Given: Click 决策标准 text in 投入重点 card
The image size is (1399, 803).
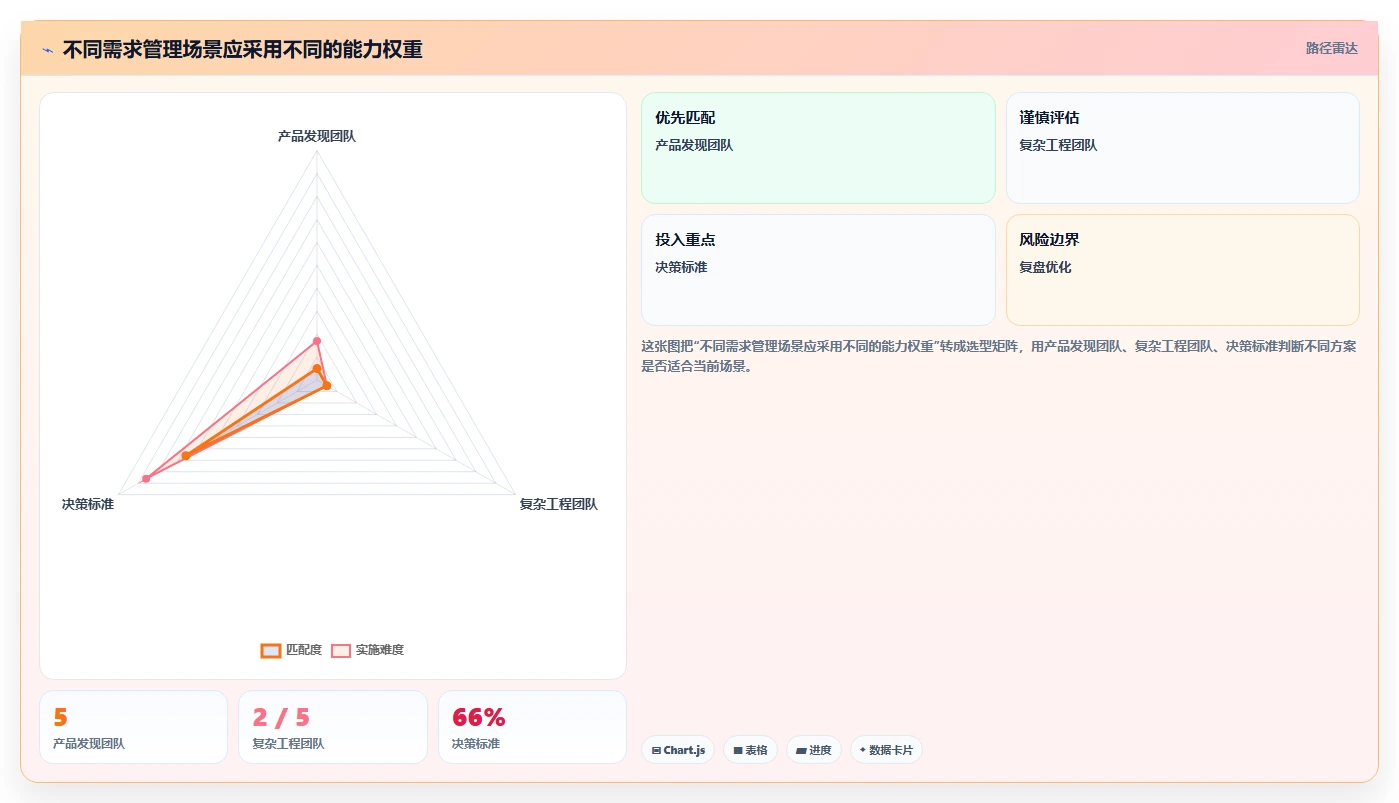Looking at the screenshot, I should (x=681, y=268).
